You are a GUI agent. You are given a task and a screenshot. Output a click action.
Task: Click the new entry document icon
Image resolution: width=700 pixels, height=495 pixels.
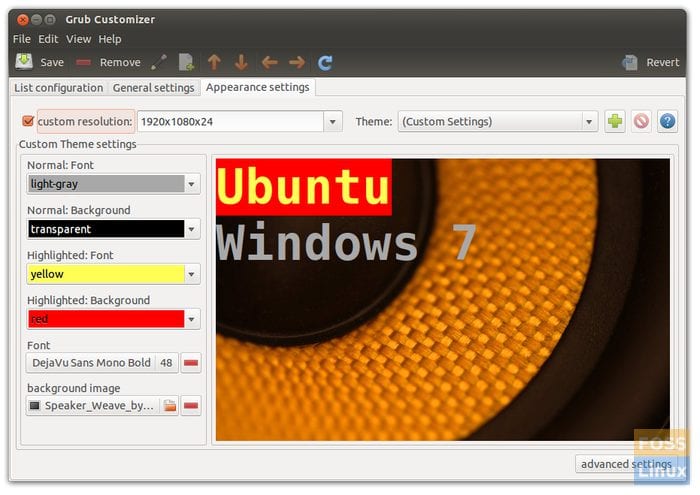click(186, 62)
